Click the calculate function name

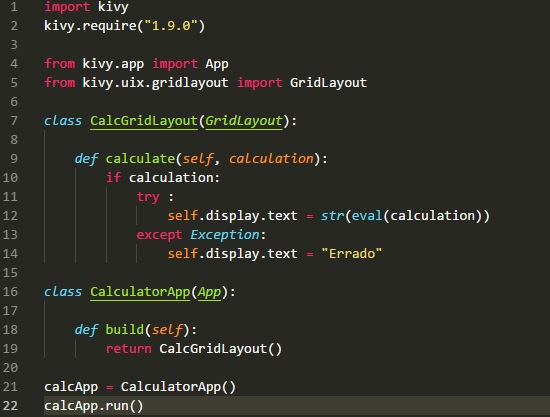click(x=140, y=159)
